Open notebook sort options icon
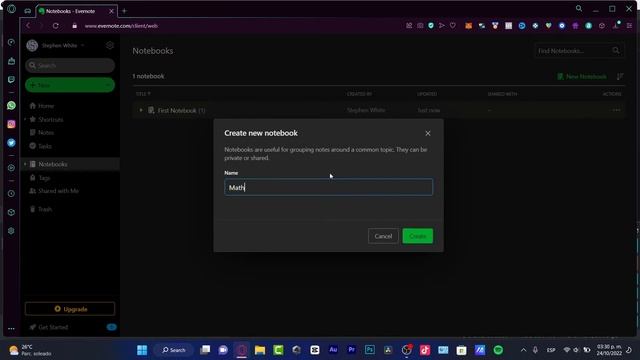 [620, 77]
